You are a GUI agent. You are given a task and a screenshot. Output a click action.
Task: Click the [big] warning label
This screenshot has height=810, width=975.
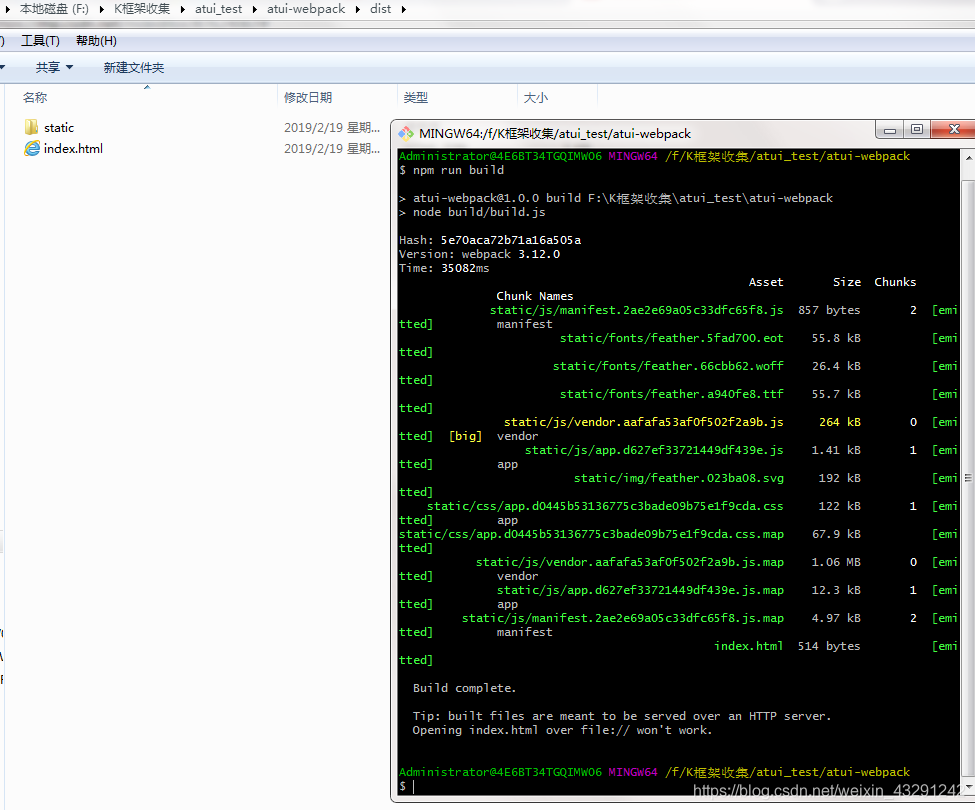[465, 436]
